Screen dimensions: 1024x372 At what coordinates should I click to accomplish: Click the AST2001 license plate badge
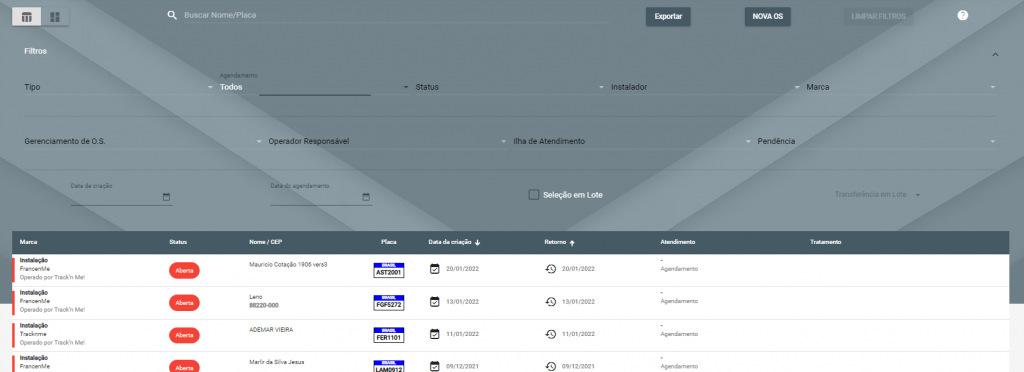coord(389,270)
